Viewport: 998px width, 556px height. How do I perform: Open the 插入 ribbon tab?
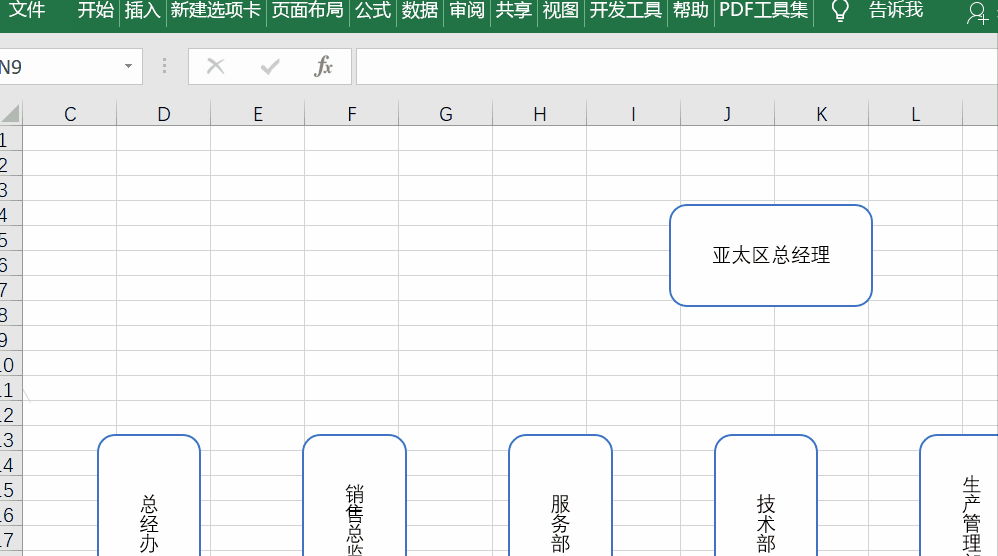point(143,10)
